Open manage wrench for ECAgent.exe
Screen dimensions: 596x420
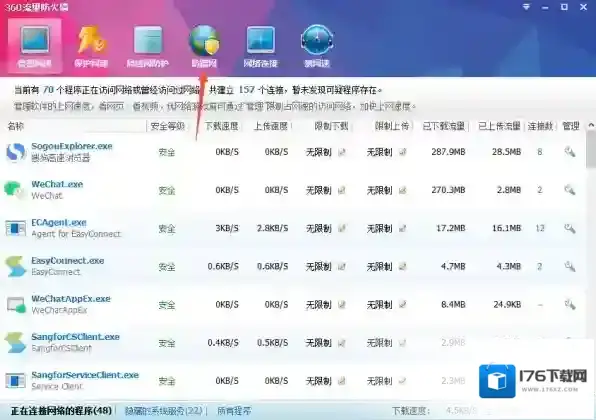click(x=569, y=228)
